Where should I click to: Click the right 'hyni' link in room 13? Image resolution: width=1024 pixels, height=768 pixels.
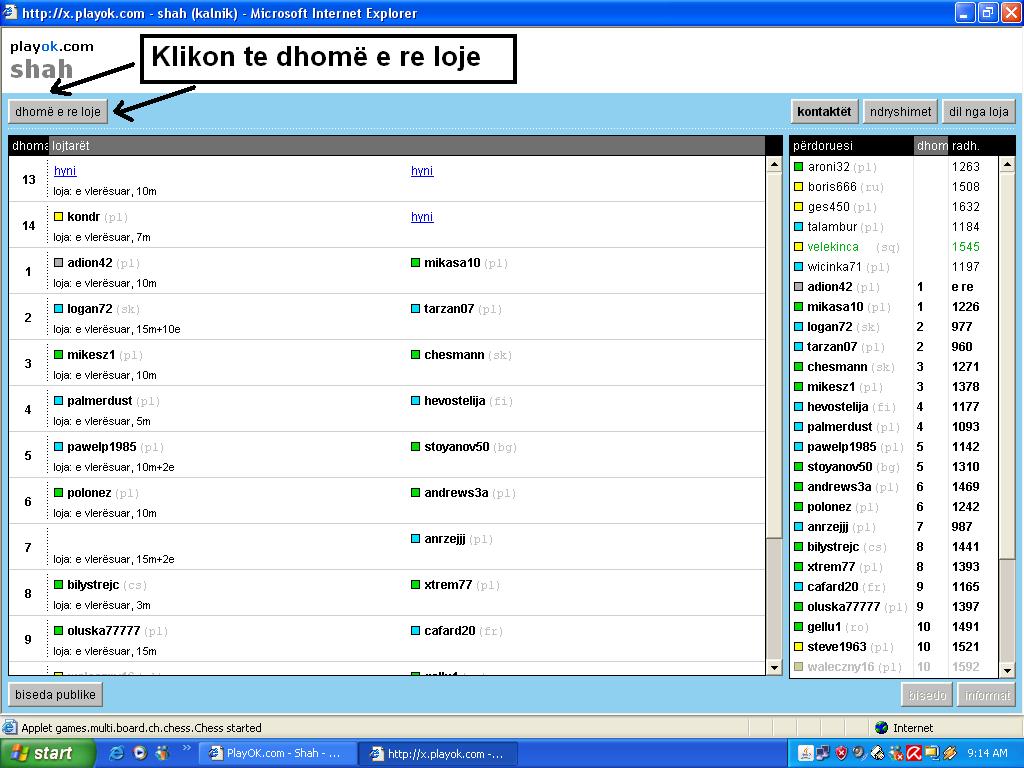click(422, 171)
